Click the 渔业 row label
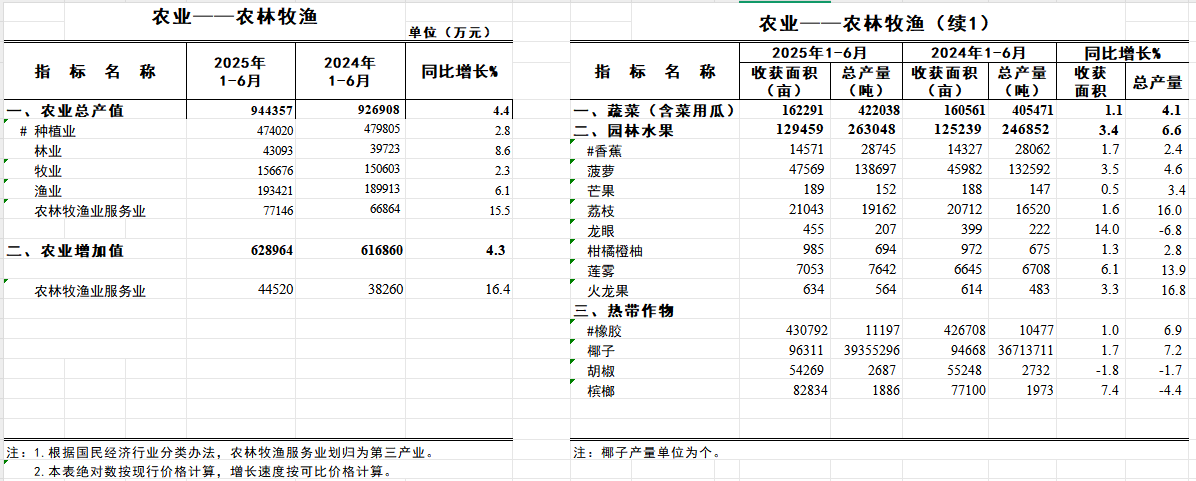 click(49, 191)
